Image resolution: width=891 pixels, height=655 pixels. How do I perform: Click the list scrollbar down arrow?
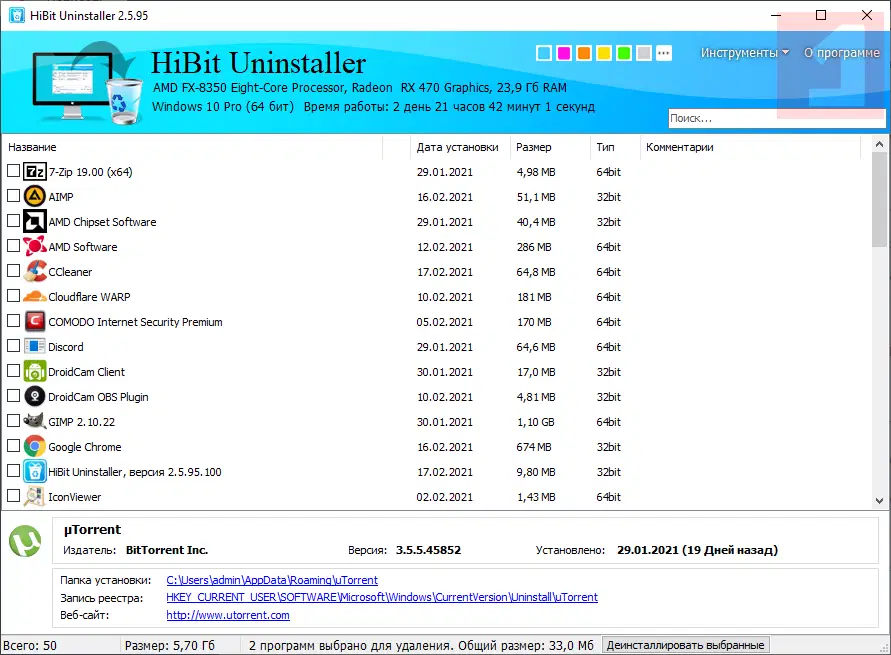[x=879, y=500]
